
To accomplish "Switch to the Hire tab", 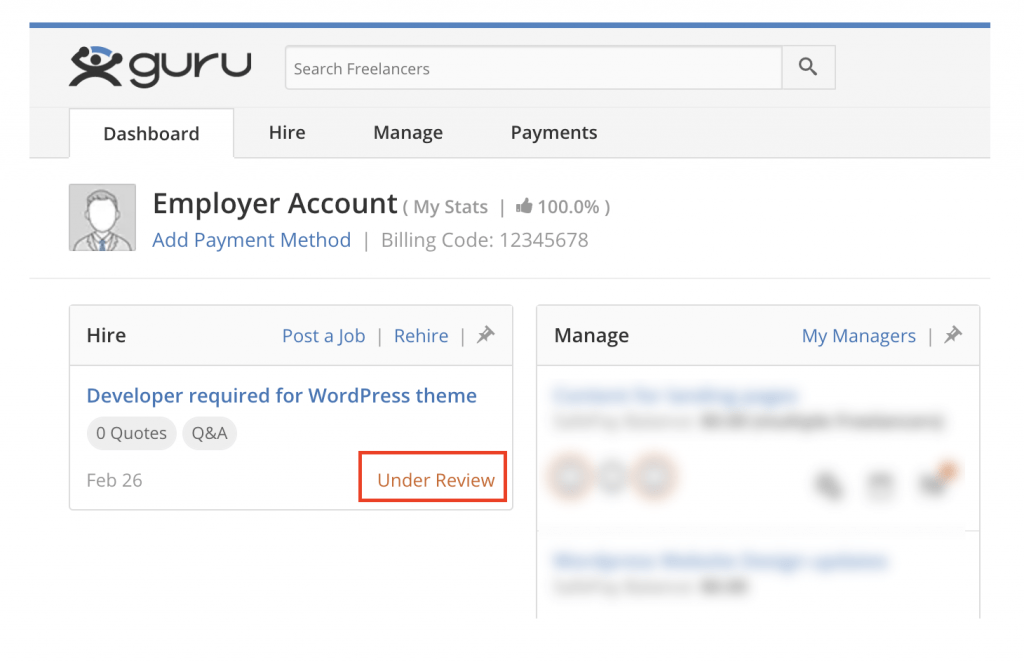I will (287, 132).
